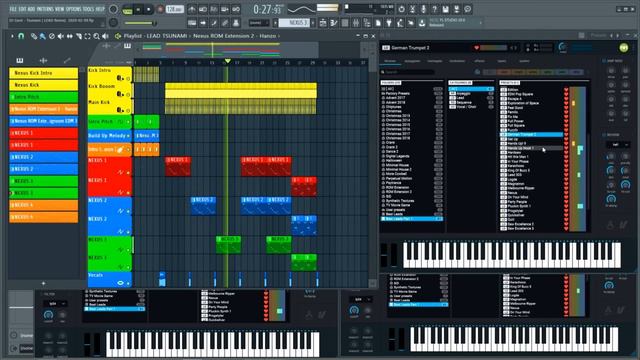Click the Vocals track header
The image size is (640, 360).
tap(109, 279)
